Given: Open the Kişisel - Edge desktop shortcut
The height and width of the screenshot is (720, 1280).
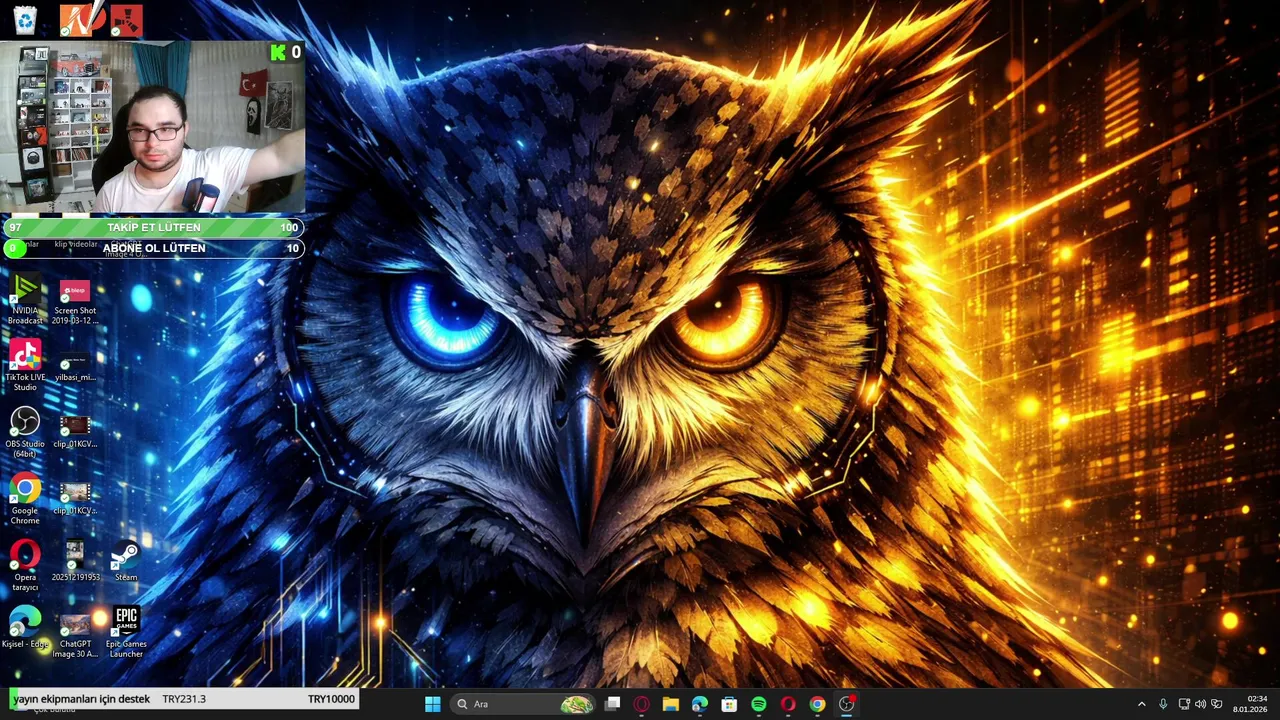Looking at the screenshot, I should coord(25,628).
